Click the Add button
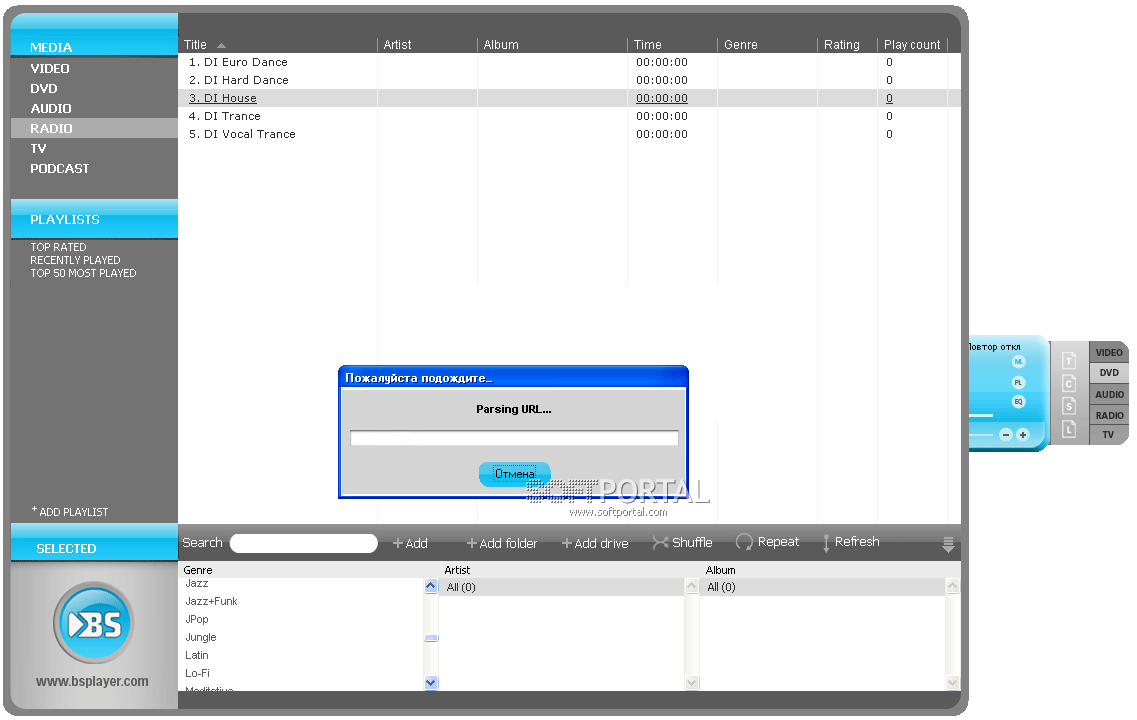 click(x=410, y=543)
